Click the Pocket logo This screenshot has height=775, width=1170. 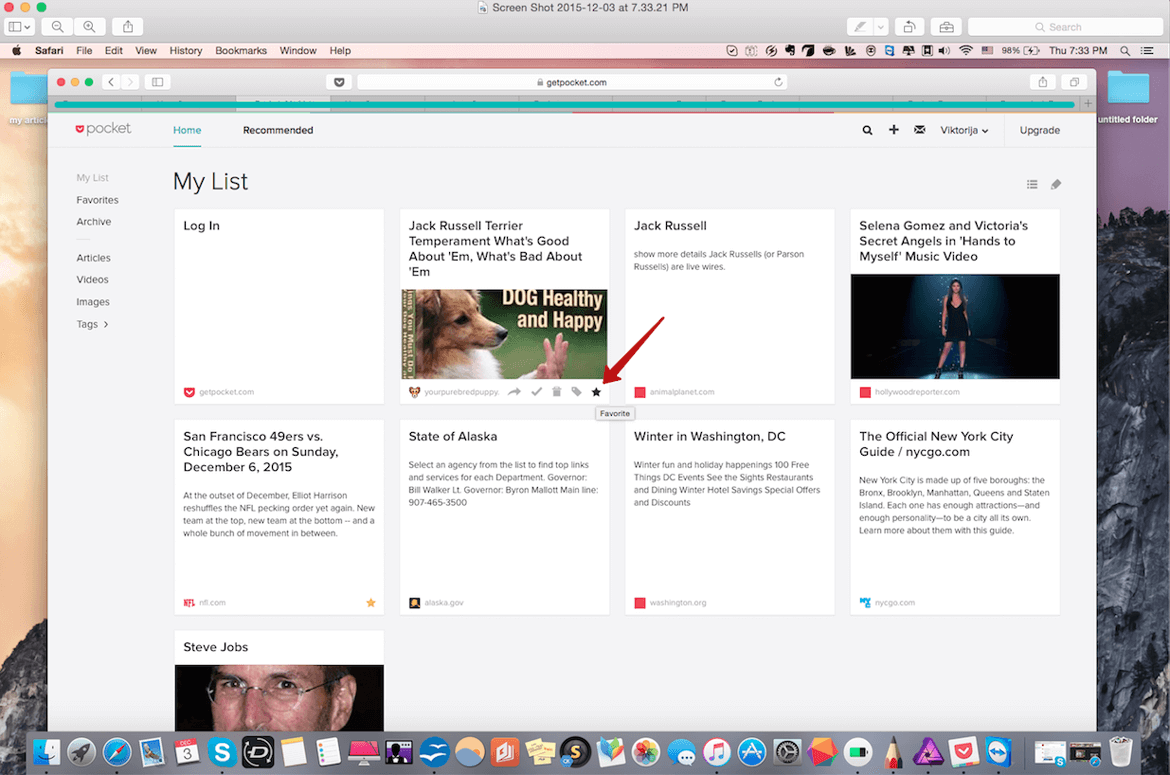pos(103,128)
